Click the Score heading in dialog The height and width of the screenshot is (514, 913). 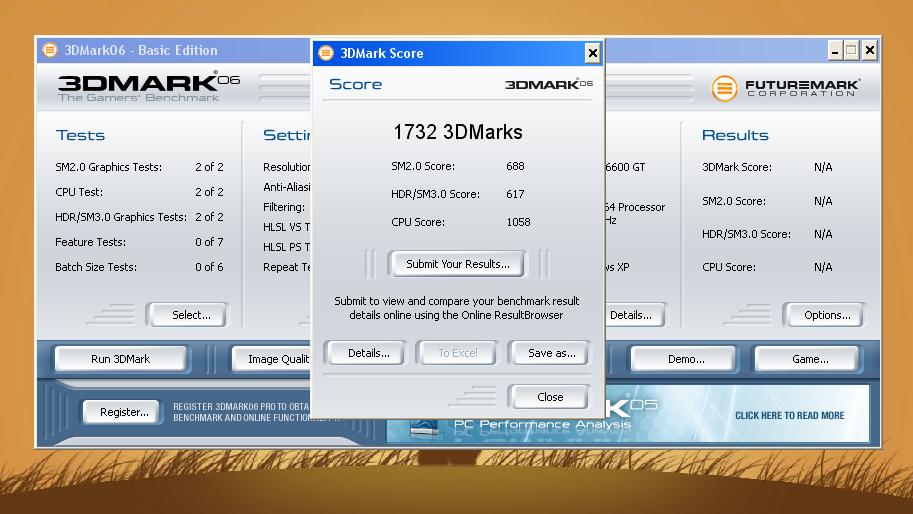coord(355,84)
